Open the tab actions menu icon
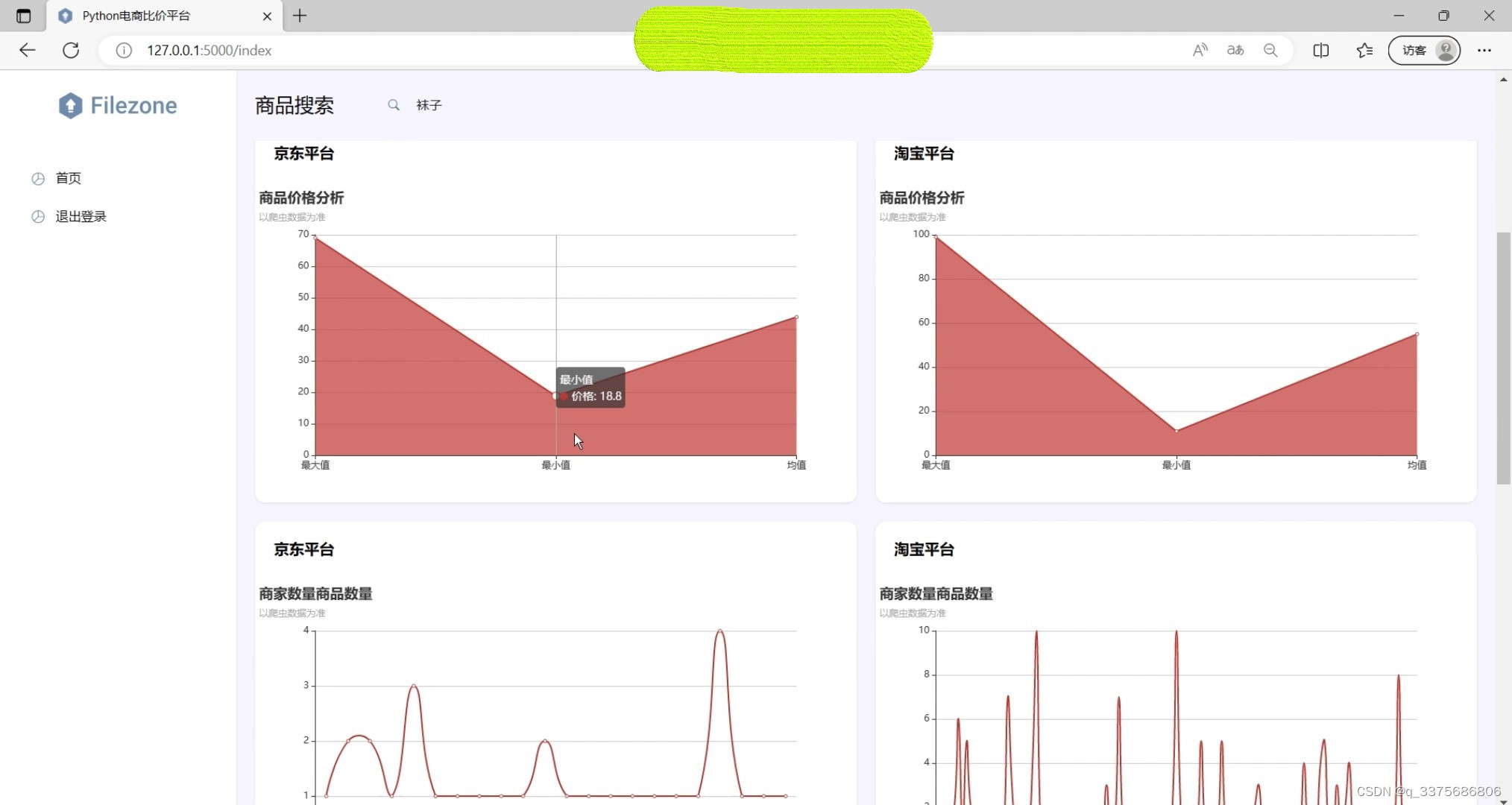Viewport: 1512px width, 805px height. [23, 16]
